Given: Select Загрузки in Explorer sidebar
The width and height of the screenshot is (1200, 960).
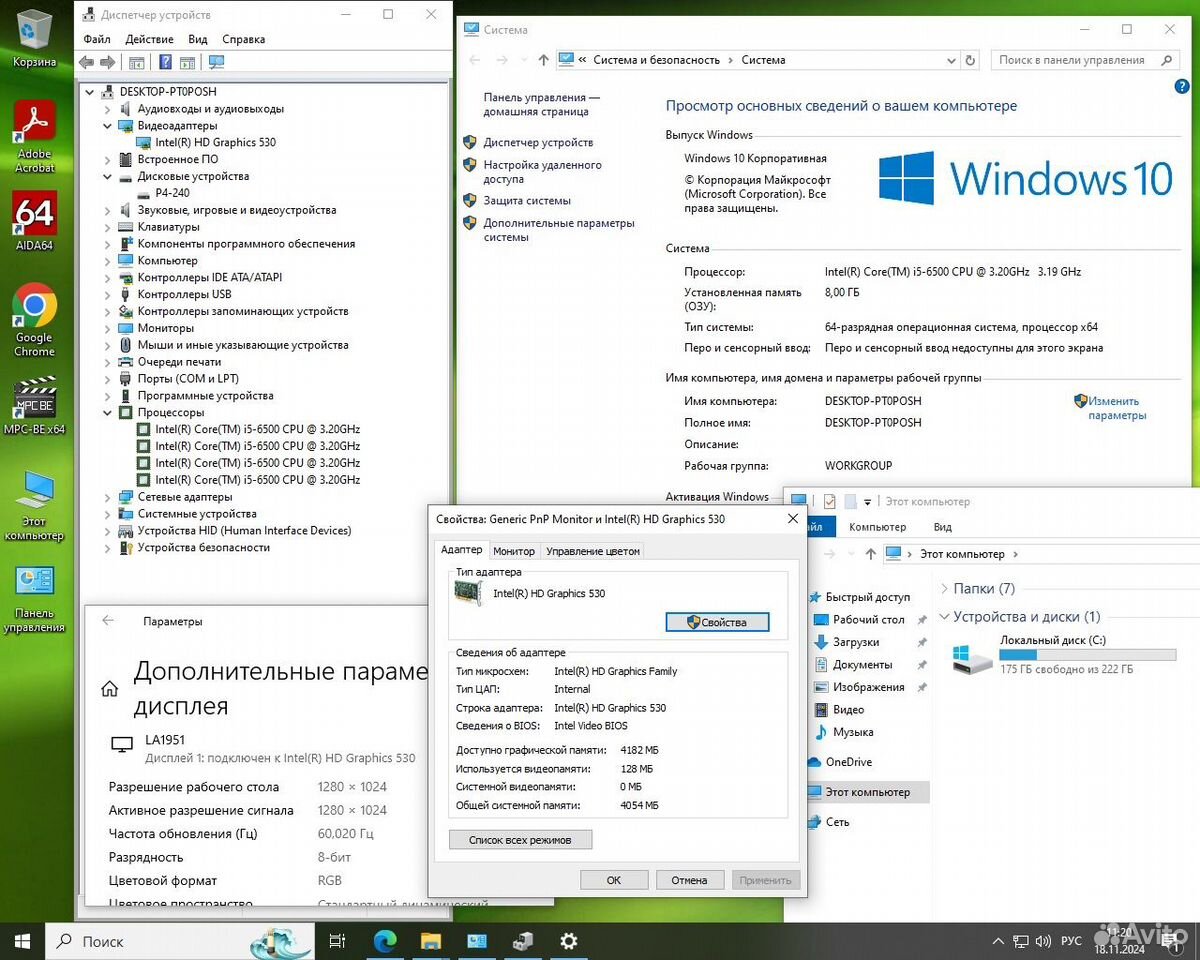Looking at the screenshot, I should [x=856, y=642].
